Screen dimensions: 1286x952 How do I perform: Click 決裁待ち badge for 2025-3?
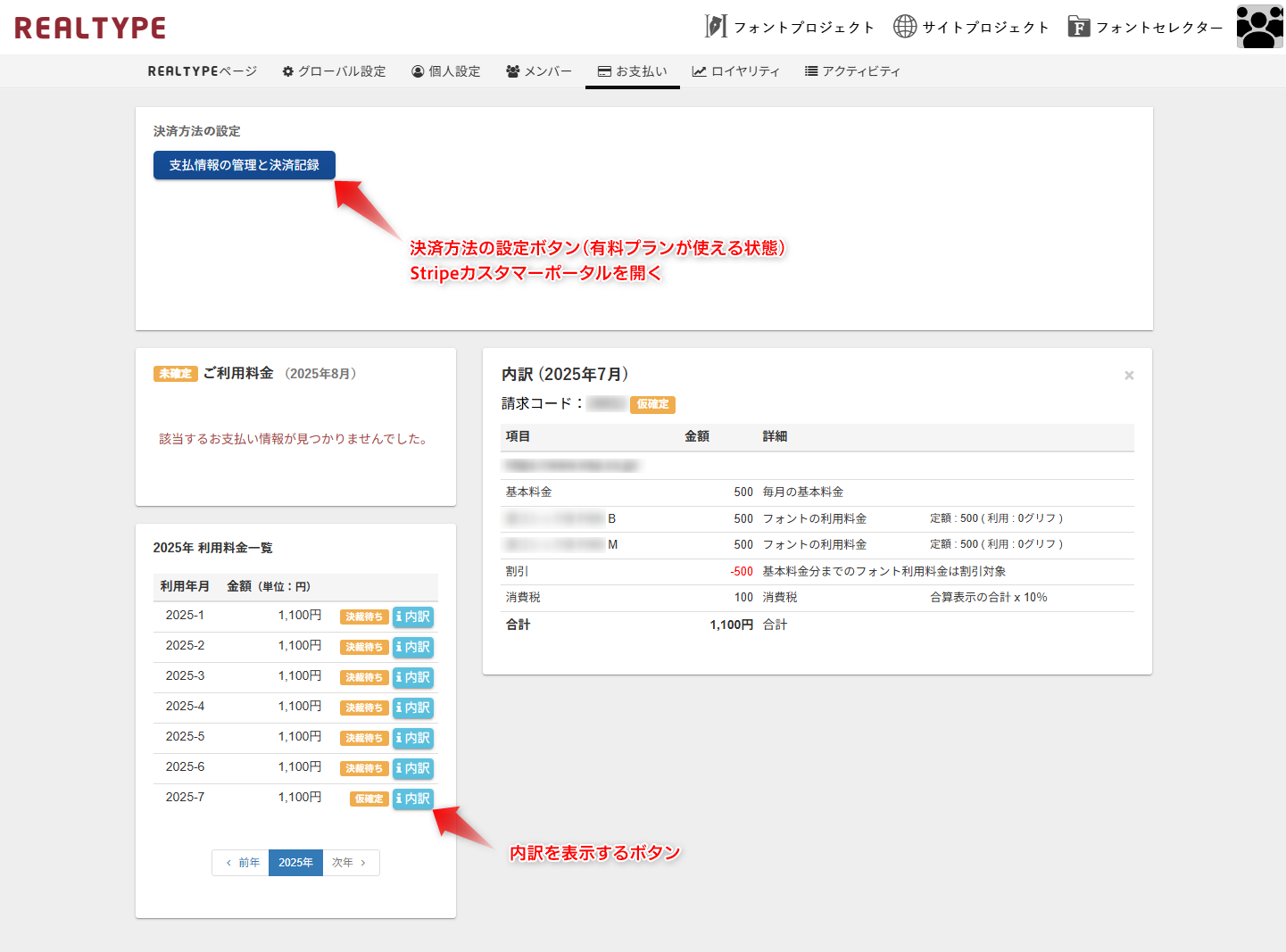pos(364,678)
